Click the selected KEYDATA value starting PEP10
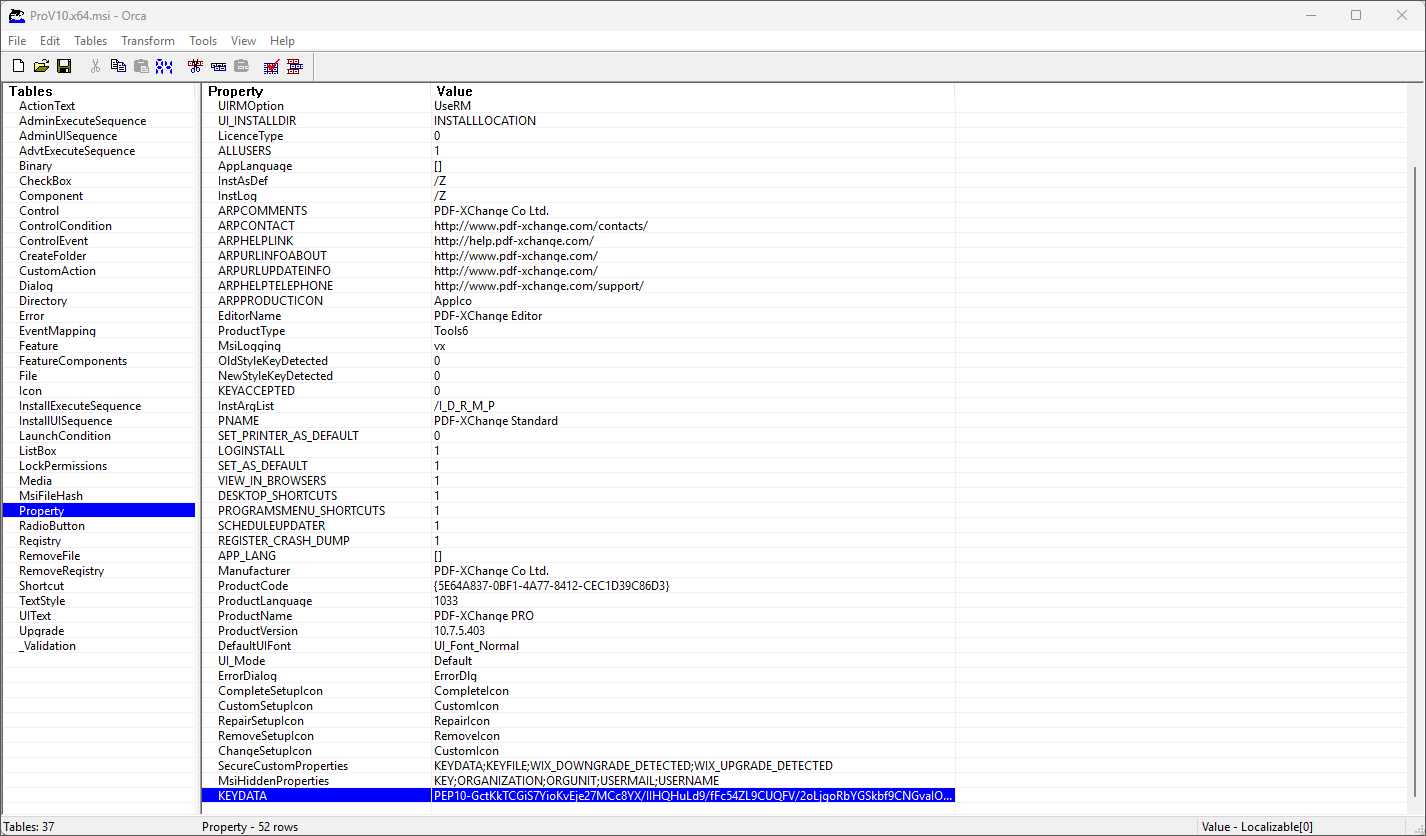Screen dimensions: 1426x836 pos(693,796)
